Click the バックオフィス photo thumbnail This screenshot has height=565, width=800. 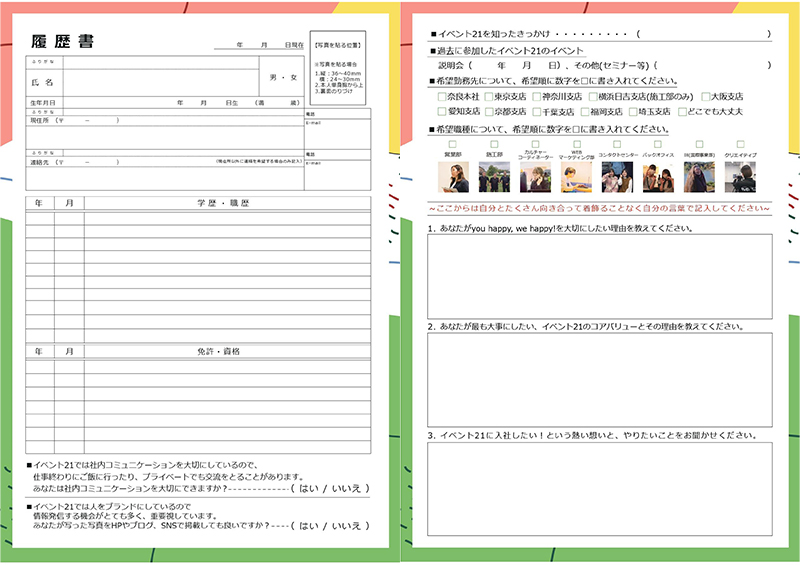(x=658, y=177)
